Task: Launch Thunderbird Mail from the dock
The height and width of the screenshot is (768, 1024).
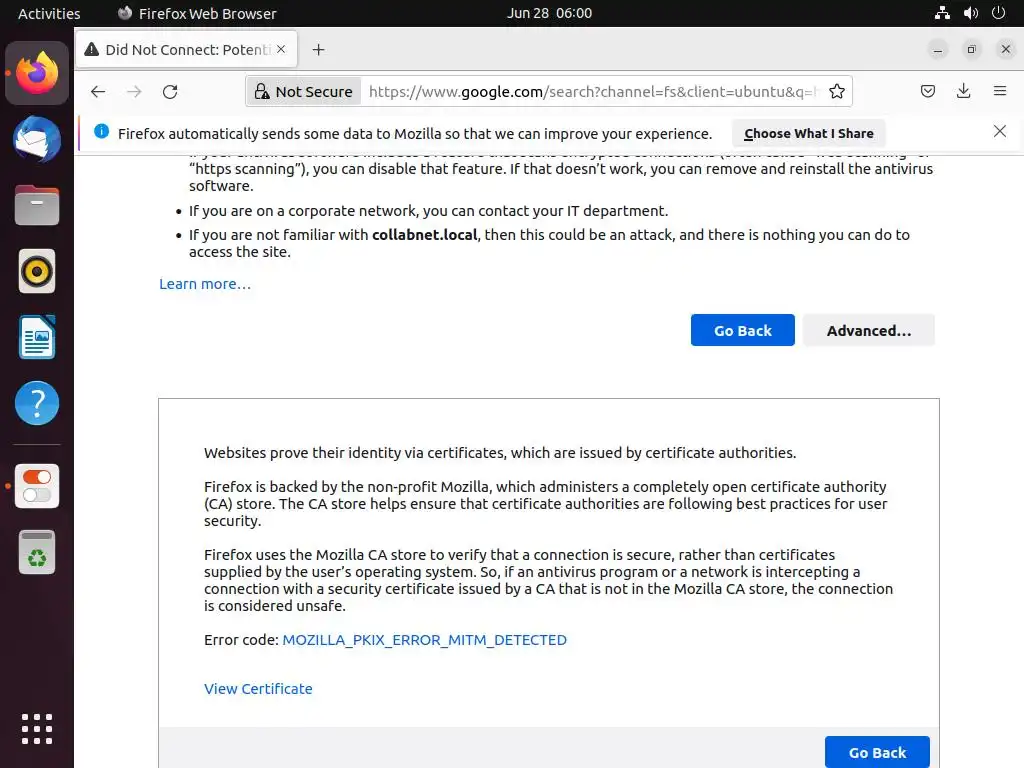Action: point(37,139)
